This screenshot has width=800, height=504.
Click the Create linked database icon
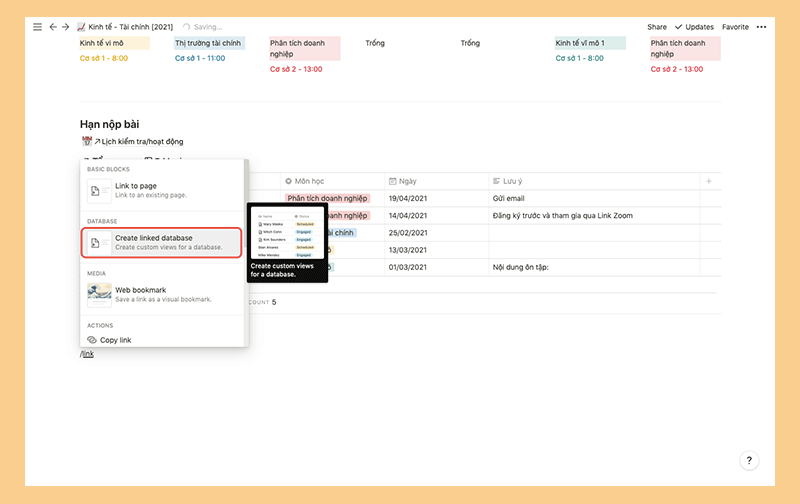tap(99, 243)
